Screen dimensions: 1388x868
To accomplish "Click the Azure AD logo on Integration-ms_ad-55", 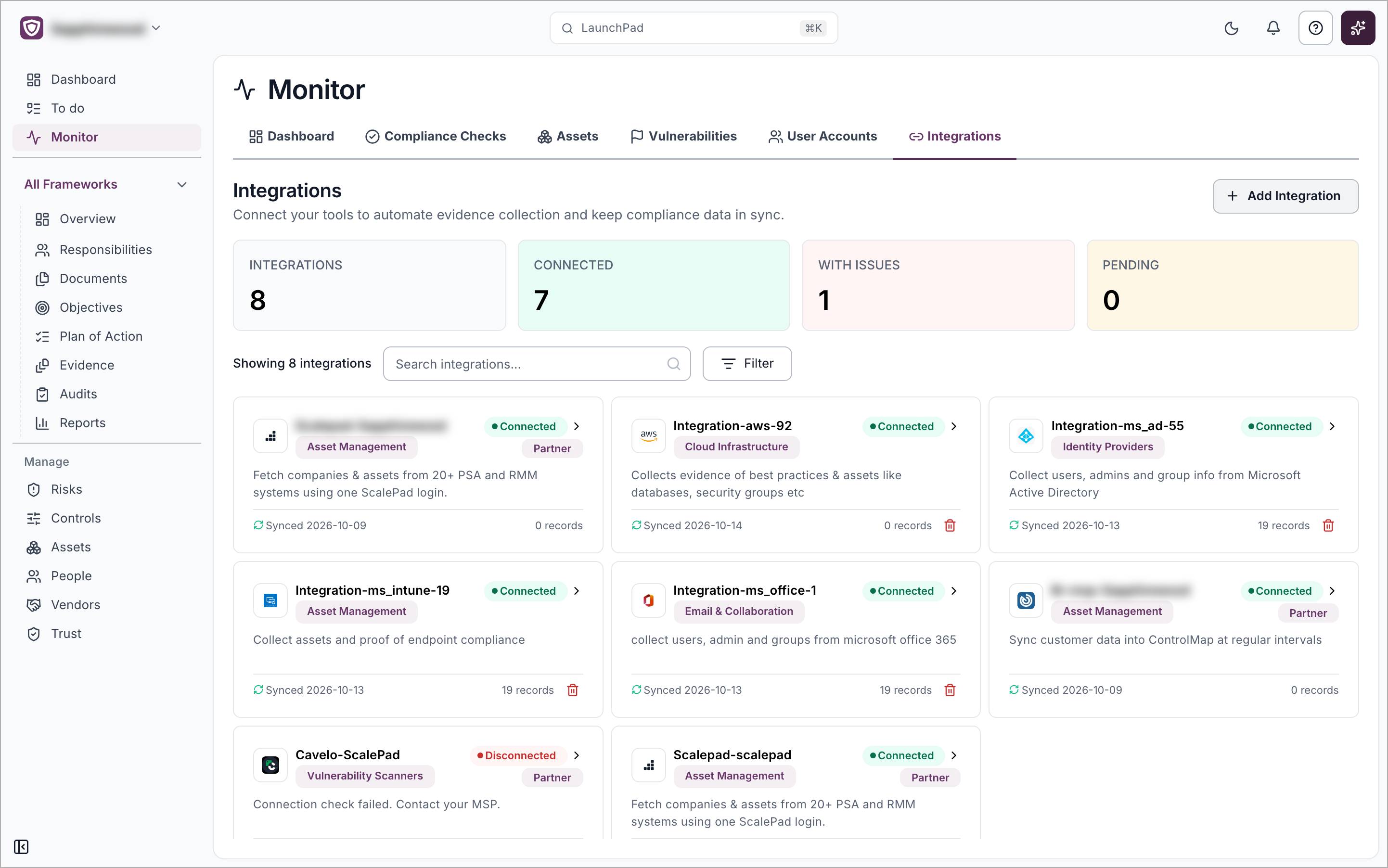I will click(x=1026, y=436).
